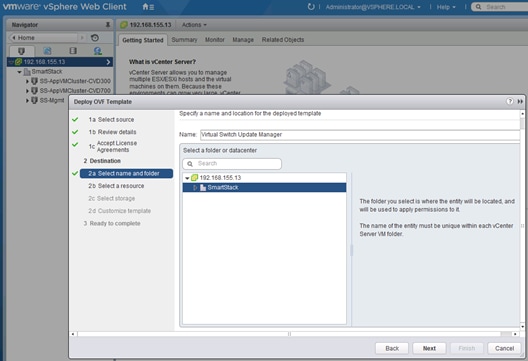The height and width of the screenshot is (361, 528).
Task: Select SmartStack datacenter in Navigator
Action: click(x=47, y=72)
